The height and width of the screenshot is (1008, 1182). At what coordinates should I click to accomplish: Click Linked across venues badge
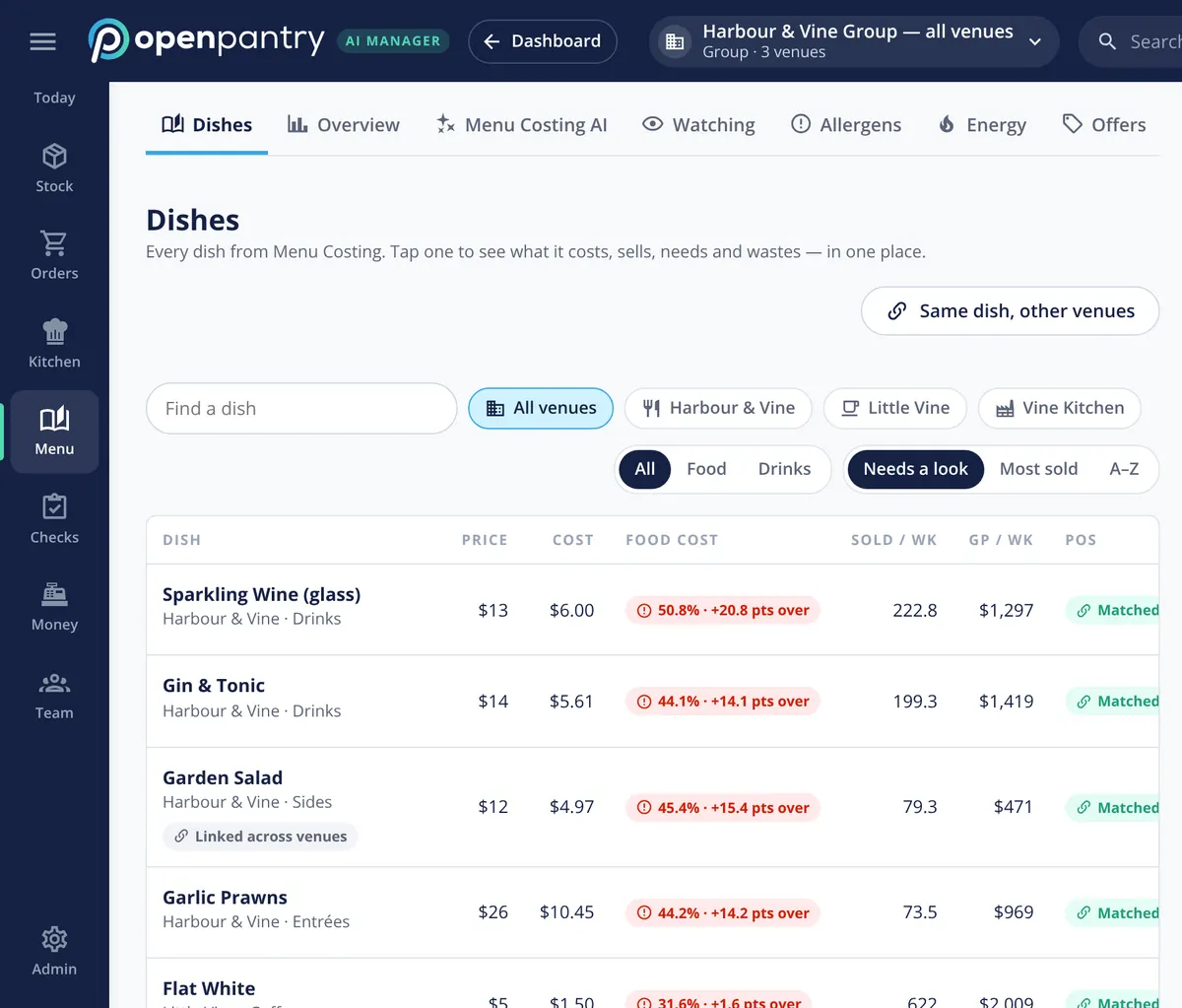pyautogui.click(x=260, y=837)
